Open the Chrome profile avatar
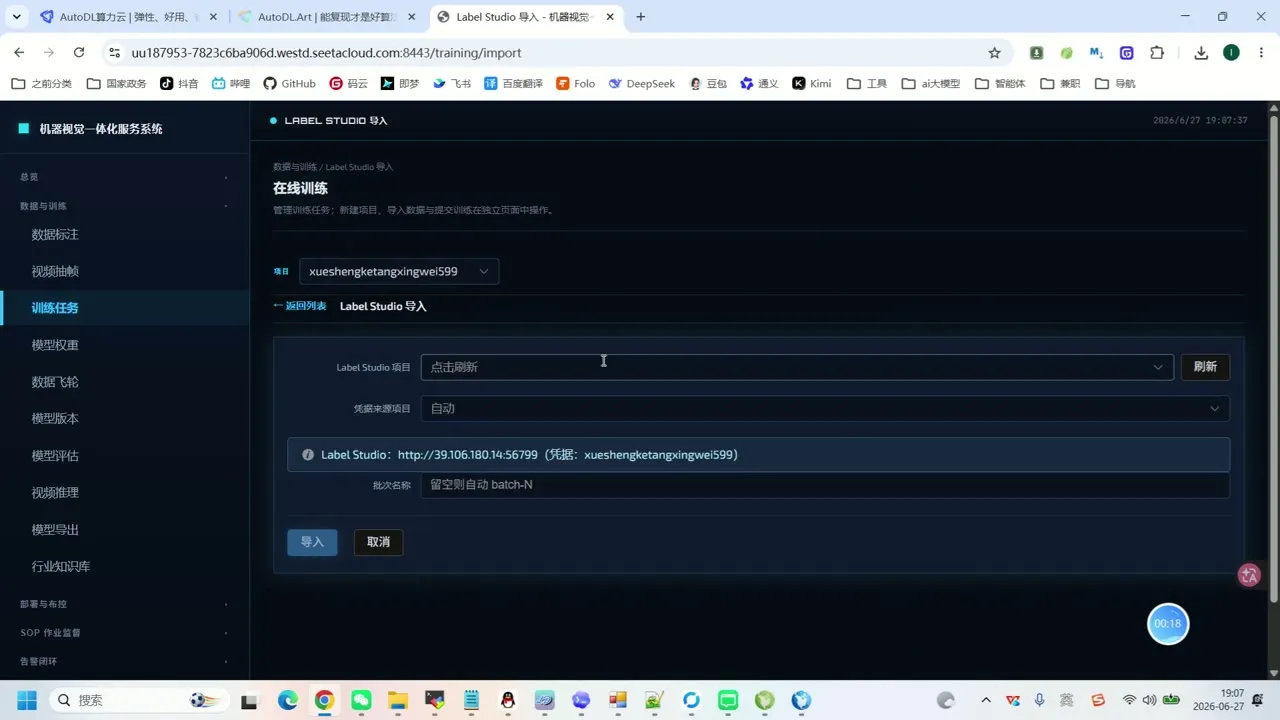Image resolution: width=1280 pixels, height=720 pixels. (1231, 52)
